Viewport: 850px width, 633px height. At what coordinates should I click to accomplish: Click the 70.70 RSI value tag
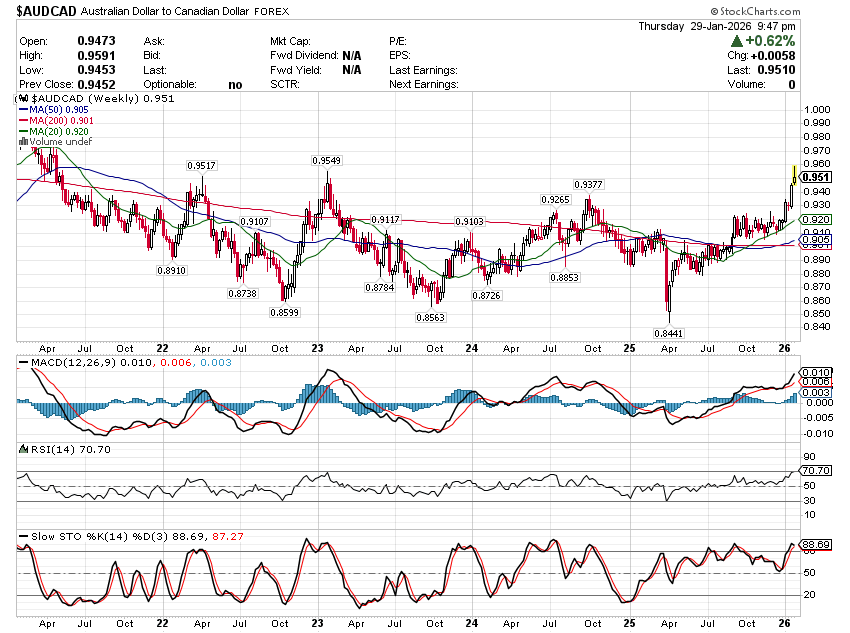[x=816, y=470]
